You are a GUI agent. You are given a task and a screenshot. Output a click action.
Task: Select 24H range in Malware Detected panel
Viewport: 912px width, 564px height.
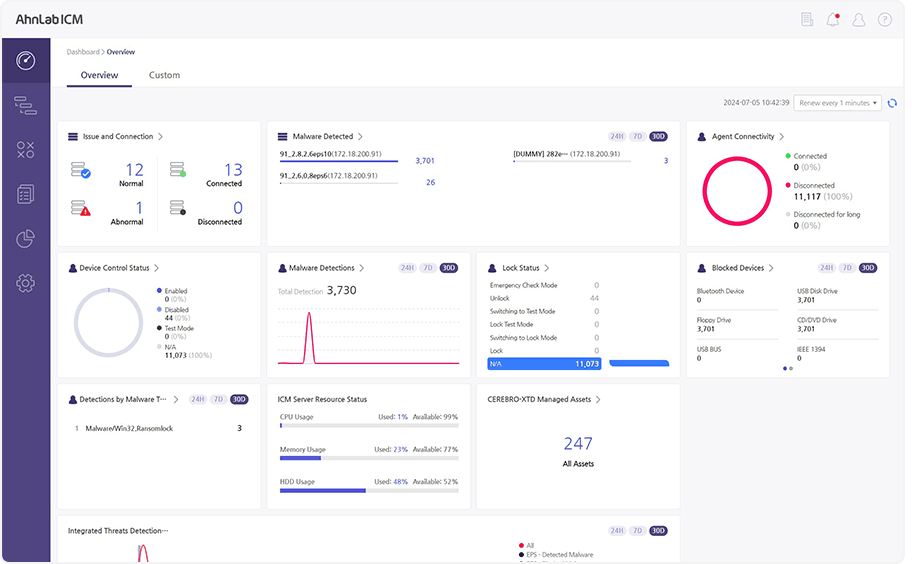(617, 137)
